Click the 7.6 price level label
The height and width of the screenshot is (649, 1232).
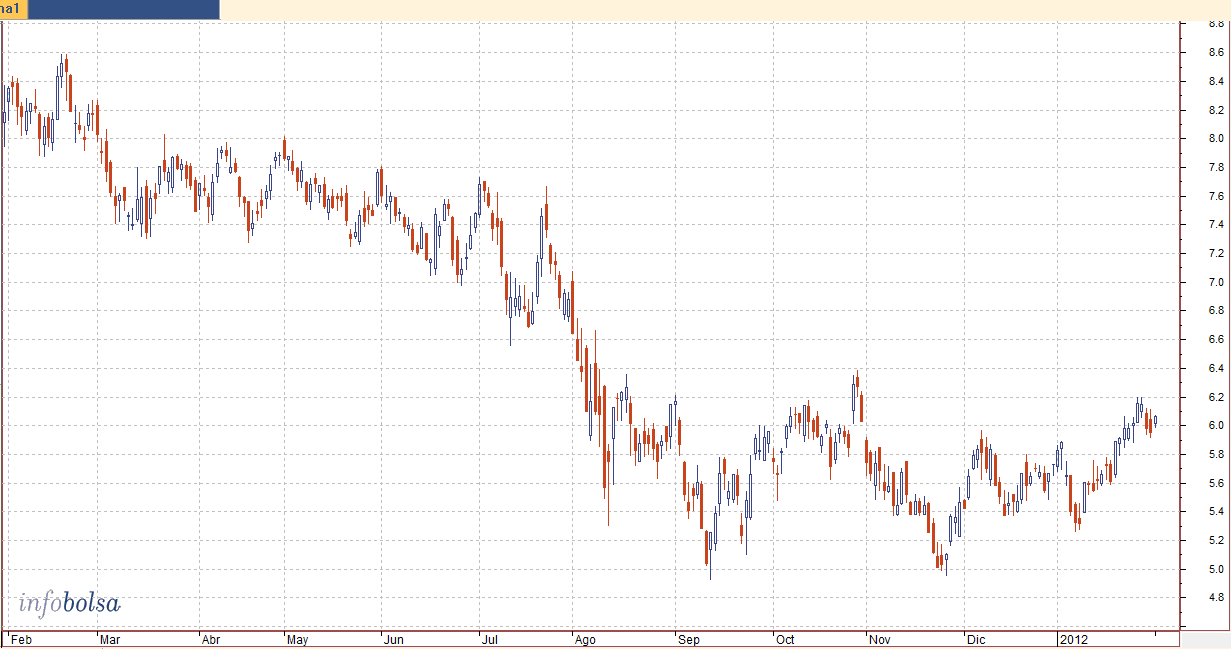click(1217, 196)
